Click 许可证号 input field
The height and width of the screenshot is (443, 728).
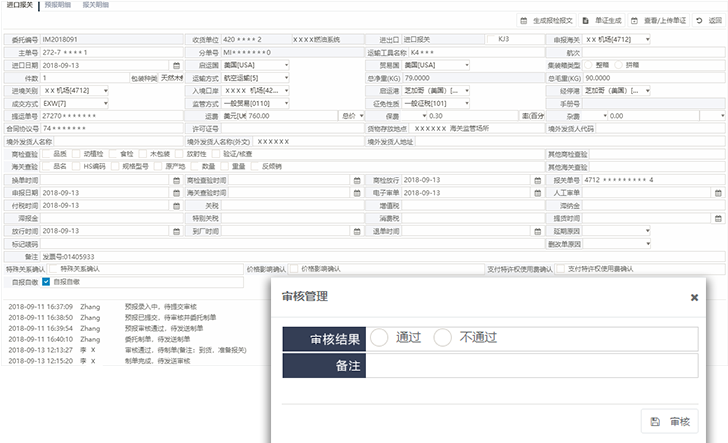292,129
